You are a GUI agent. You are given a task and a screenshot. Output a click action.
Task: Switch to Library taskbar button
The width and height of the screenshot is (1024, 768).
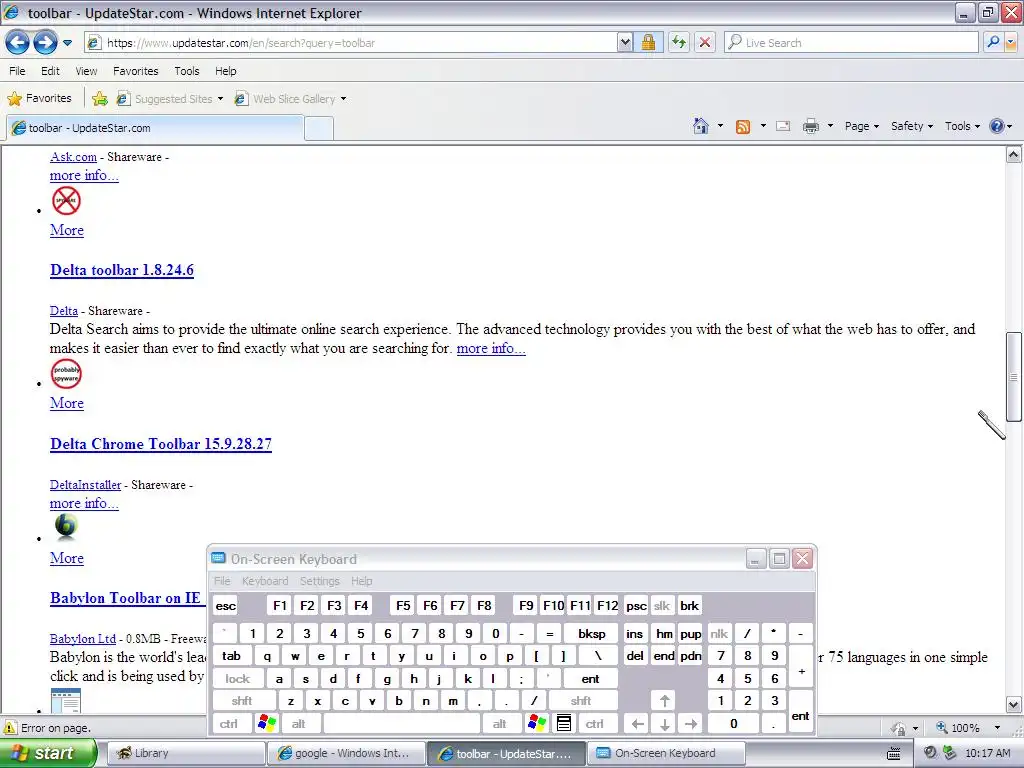click(185, 753)
